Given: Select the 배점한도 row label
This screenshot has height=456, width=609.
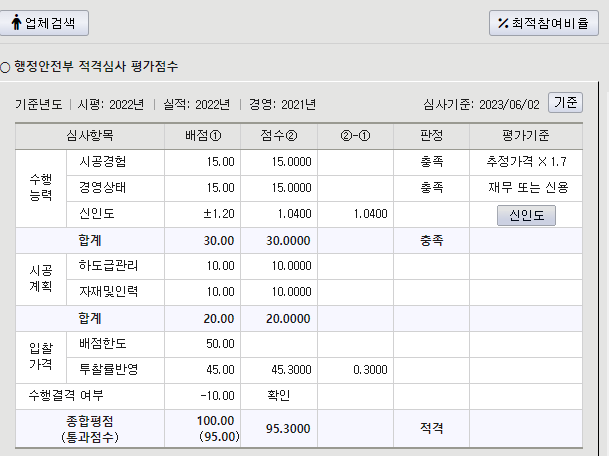Looking at the screenshot, I should point(103,344).
